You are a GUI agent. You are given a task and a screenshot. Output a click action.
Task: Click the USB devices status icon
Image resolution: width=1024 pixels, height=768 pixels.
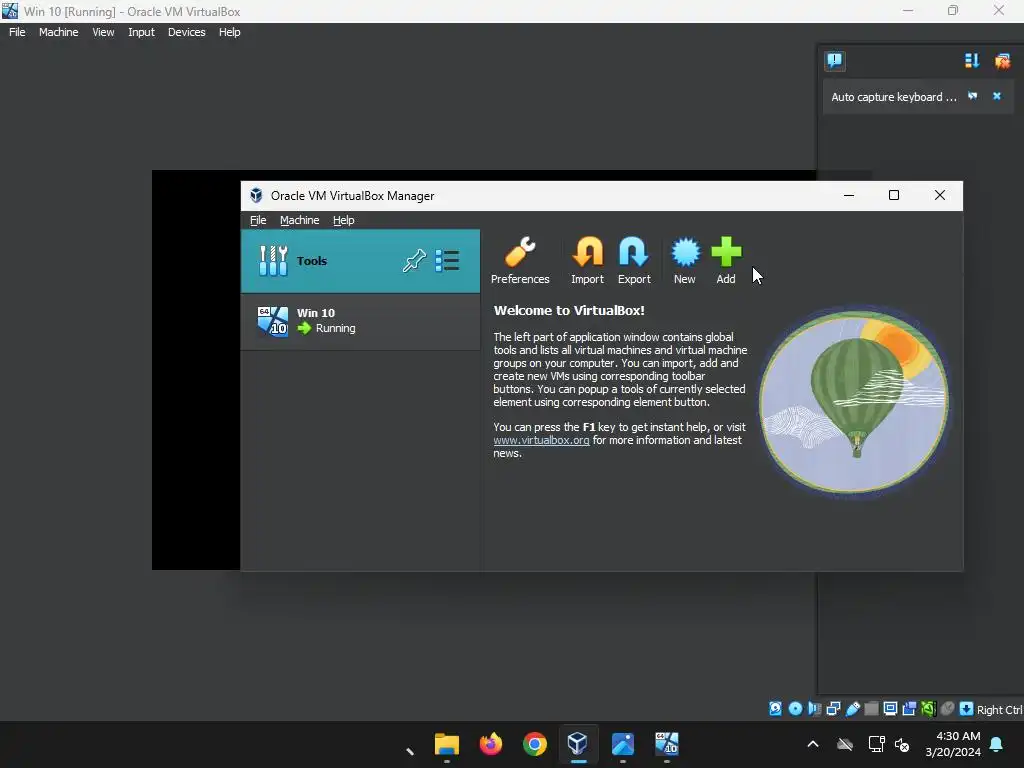click(x=852, y=709)
